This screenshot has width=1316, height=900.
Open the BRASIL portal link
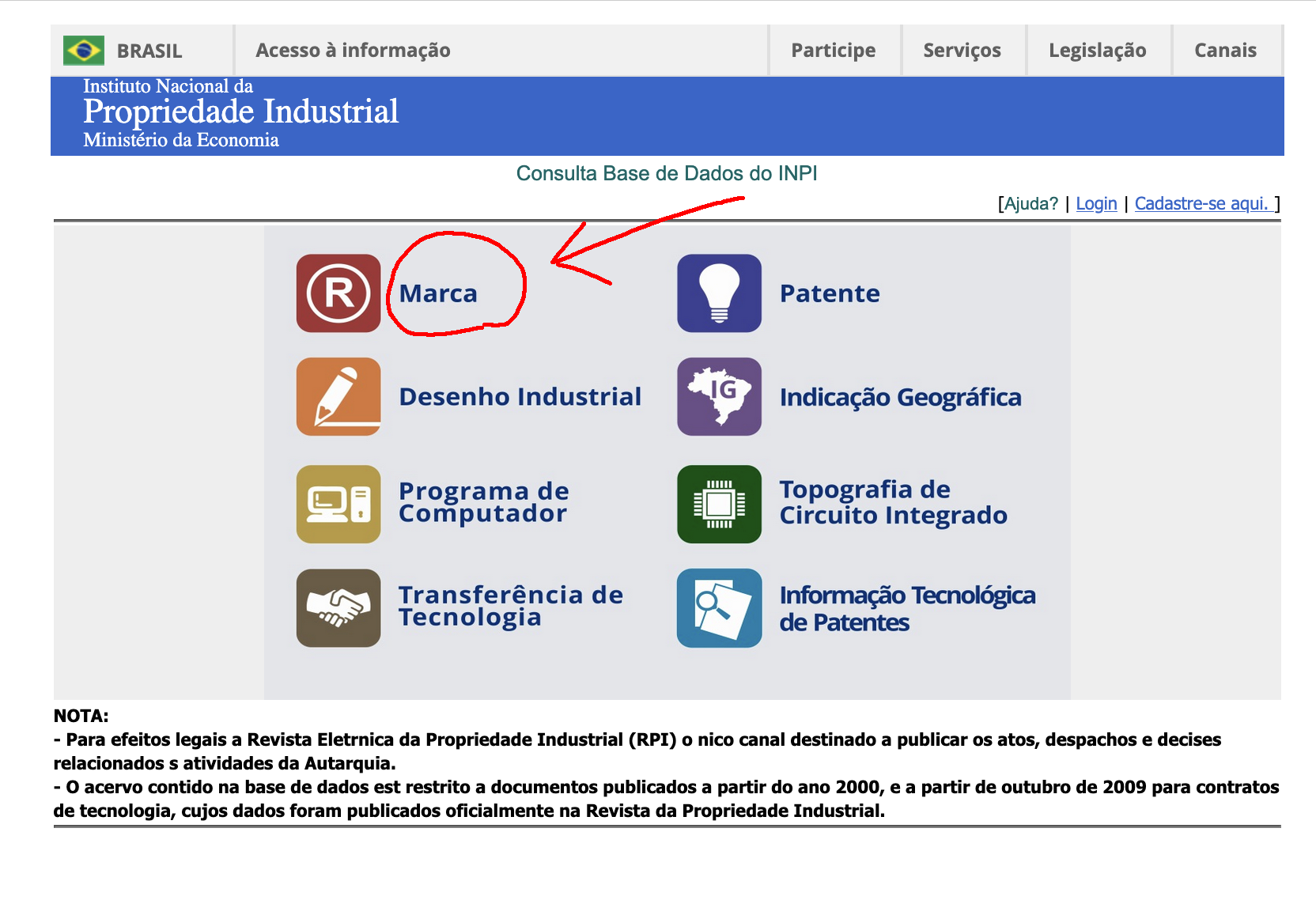(x=149, y=51)
